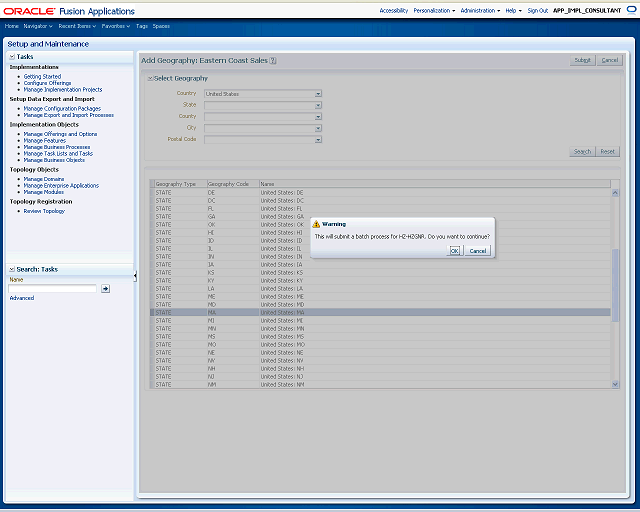Open the Help menu
The width and height of the screenshot is (640, 512).
pos(513,11)
